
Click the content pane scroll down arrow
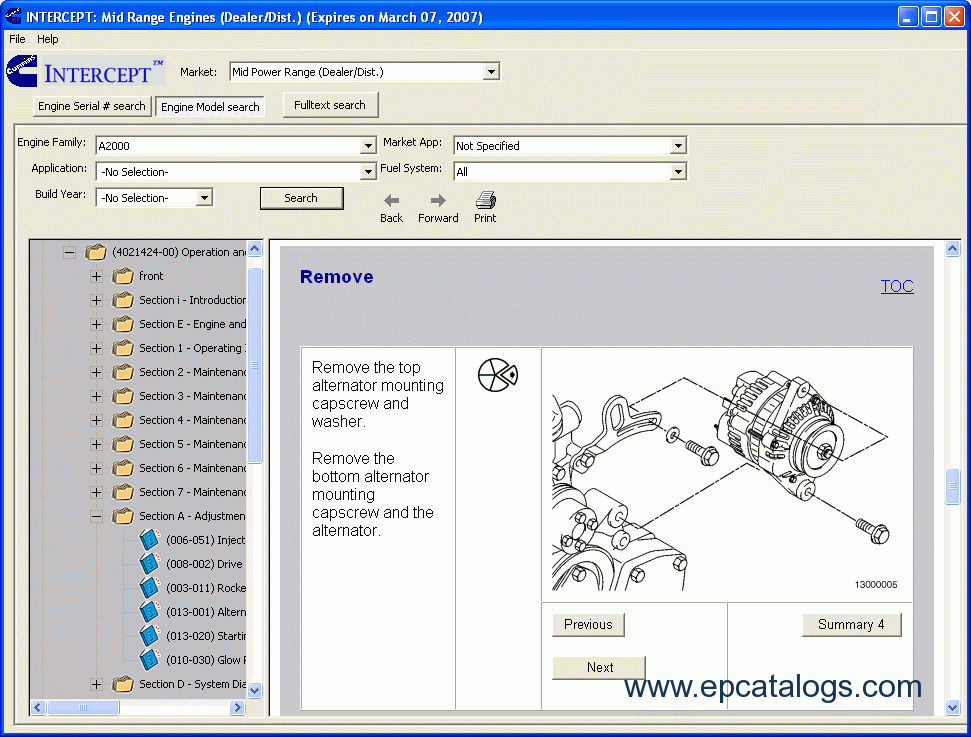pyautogui.click(x=952, y=707)
